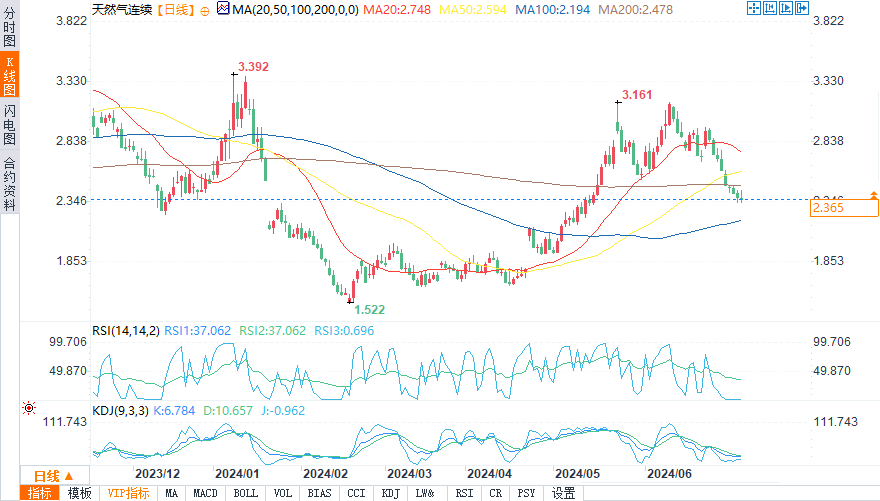Toggle the BOLL indicator
The image size is (880, 501).
245,493
